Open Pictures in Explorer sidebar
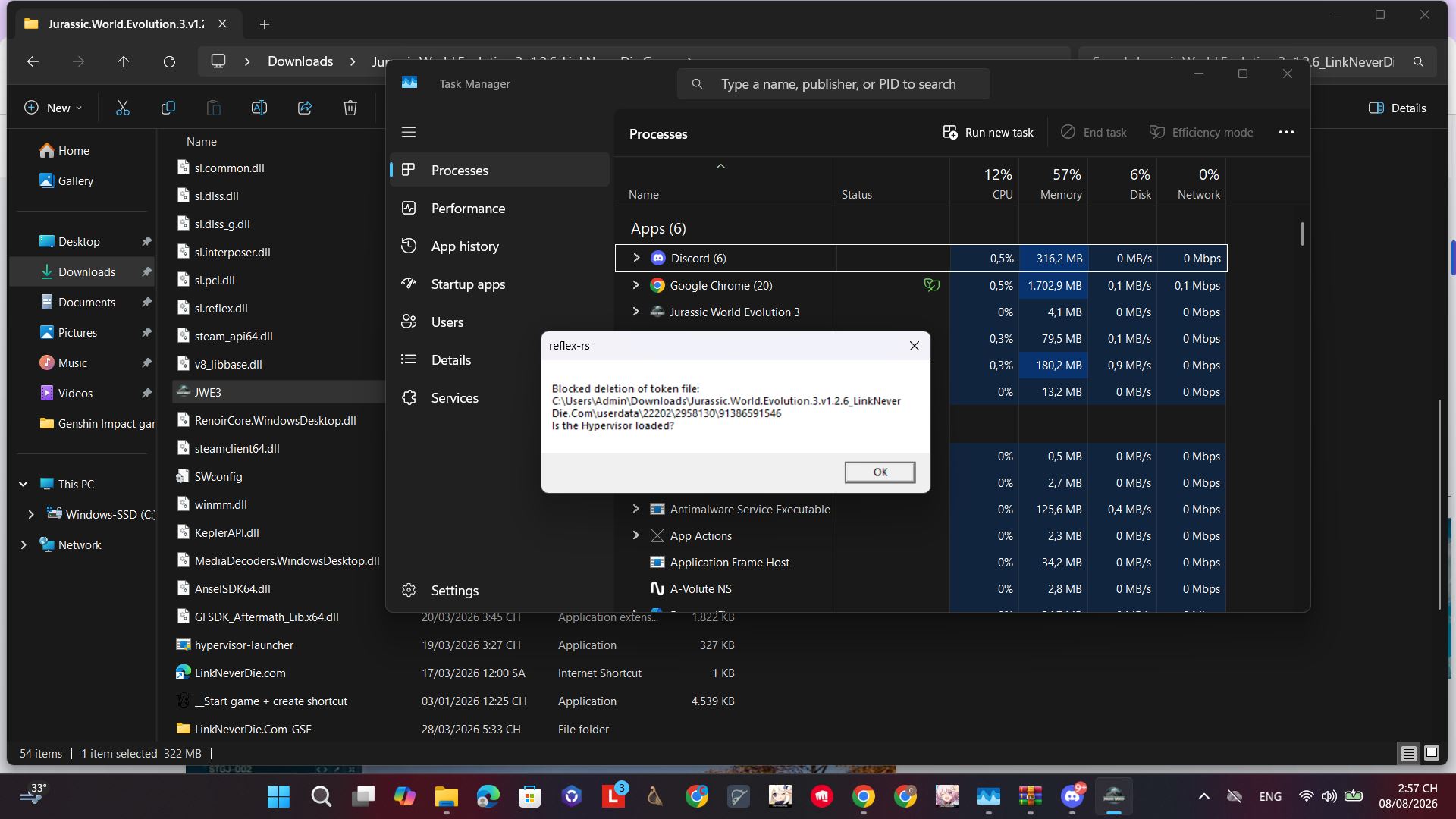This screenshot has height=819, width=1456. tap(82, 333)
